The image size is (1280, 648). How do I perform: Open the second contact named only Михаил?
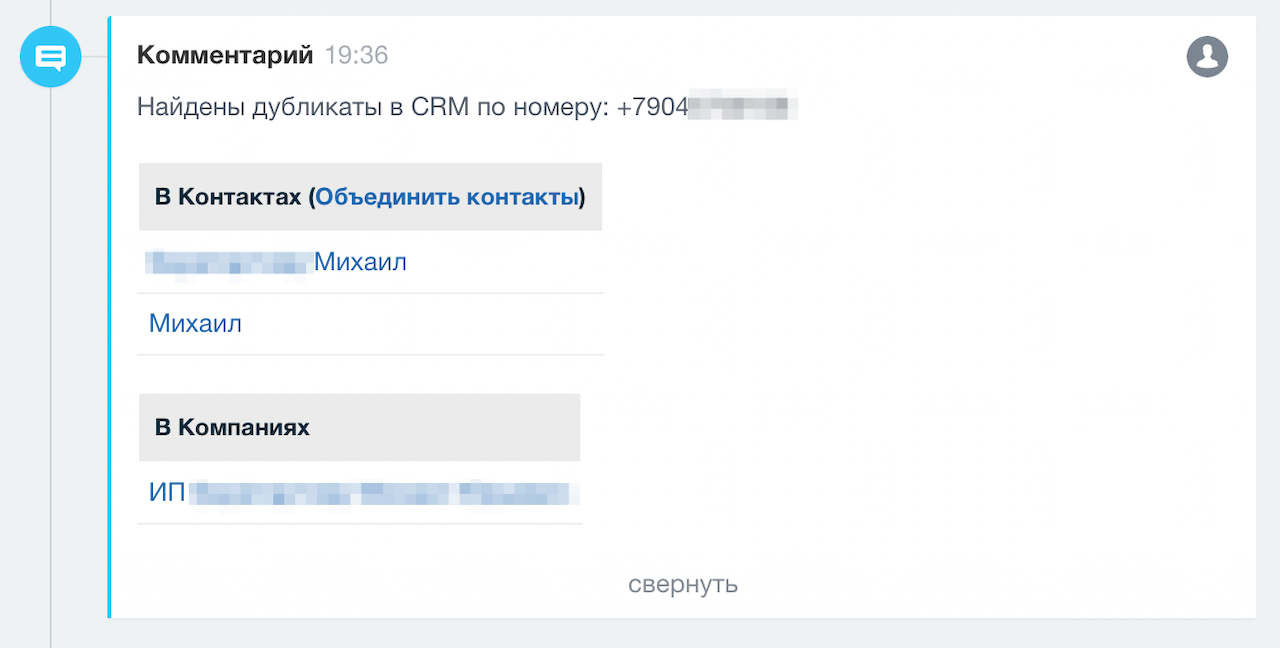195,324
